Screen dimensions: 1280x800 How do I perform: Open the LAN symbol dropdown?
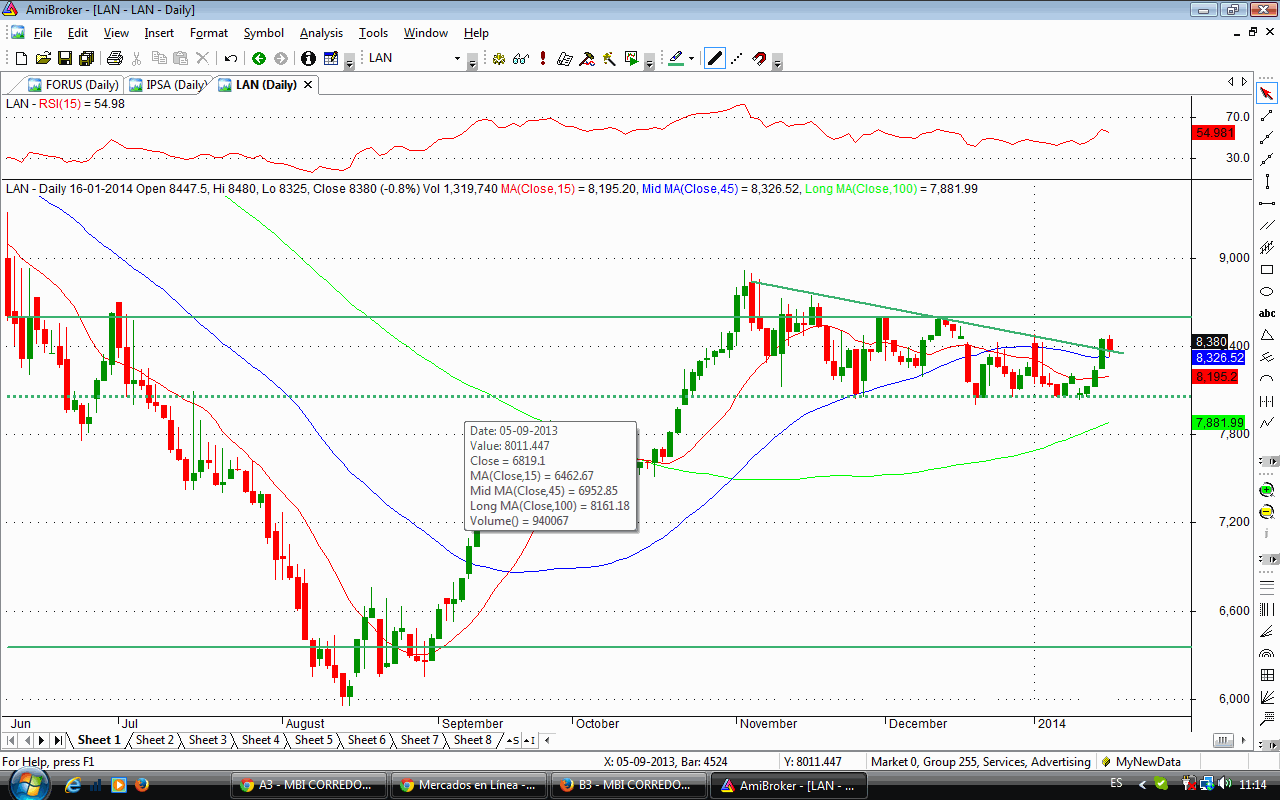point(472,60)
